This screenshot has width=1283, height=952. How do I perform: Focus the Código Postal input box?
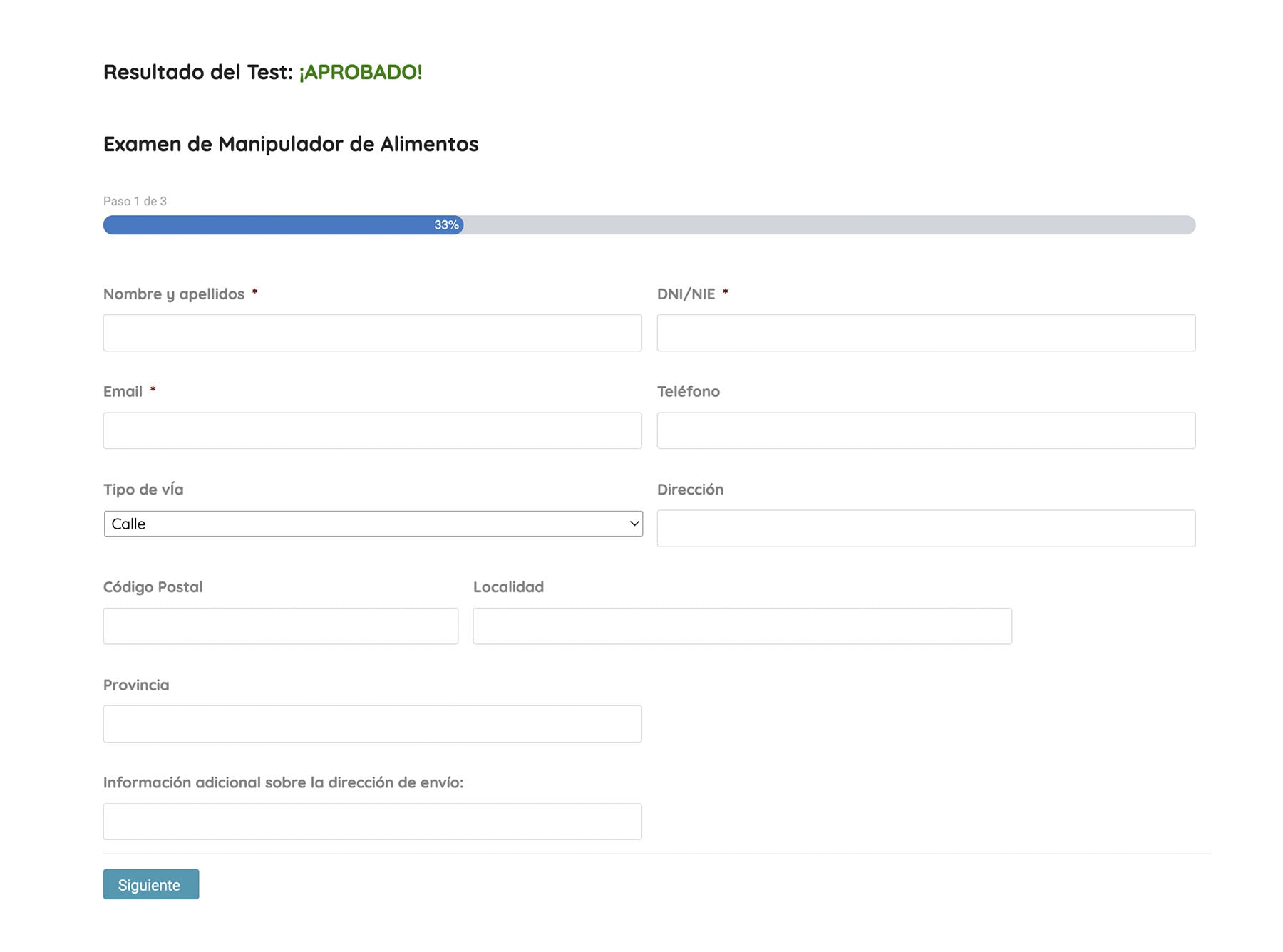[280, 626]
